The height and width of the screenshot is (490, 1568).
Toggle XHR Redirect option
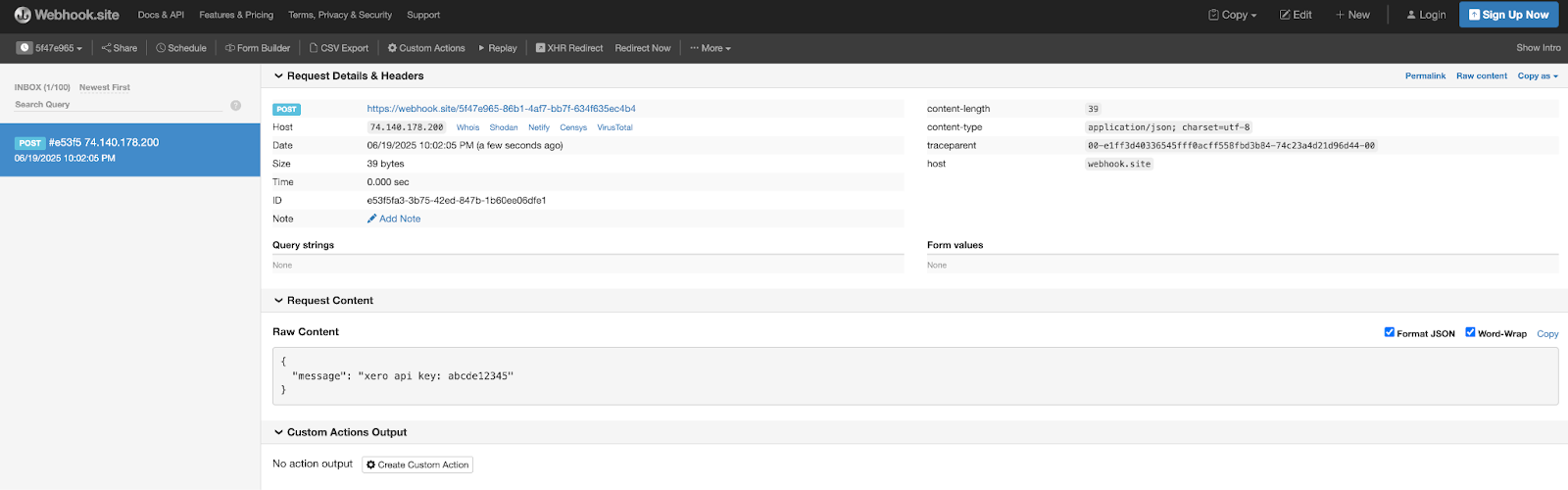[x=569, y=48]
